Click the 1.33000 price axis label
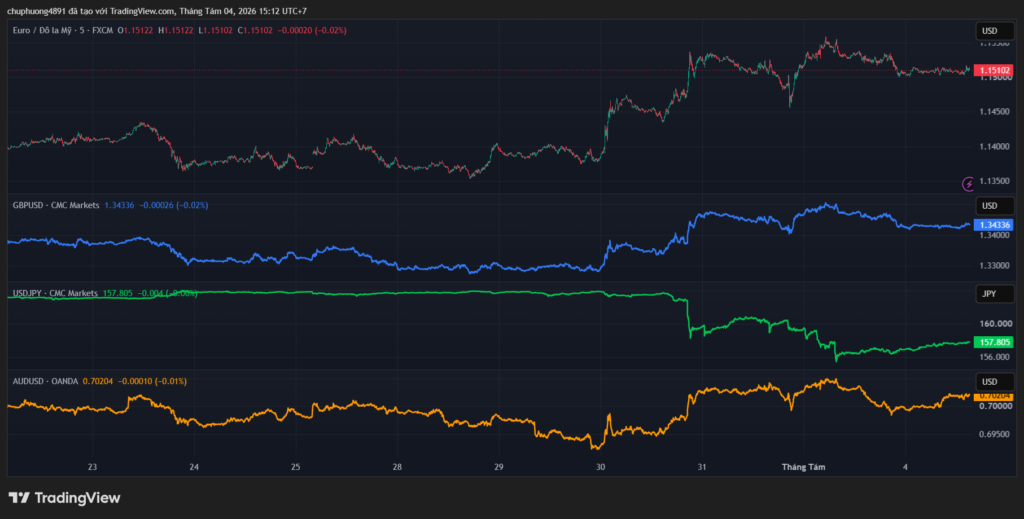This screenshot has width=1024, height=519. [x=995, y=266]
